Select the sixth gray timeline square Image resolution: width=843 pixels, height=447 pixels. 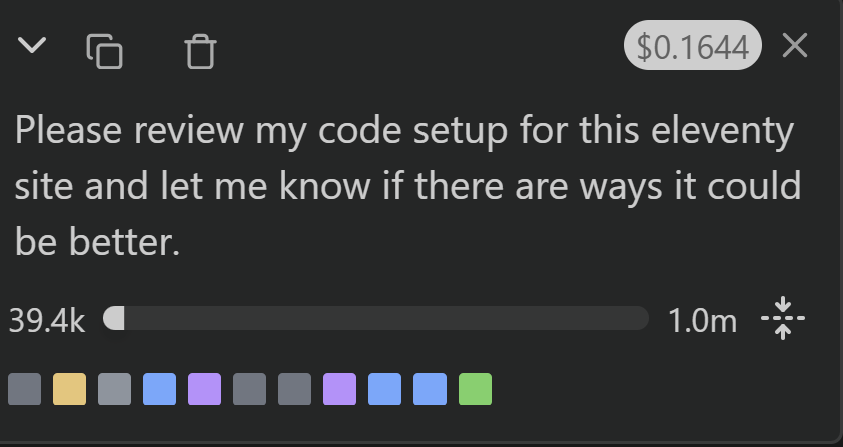(x=249, y=389)
